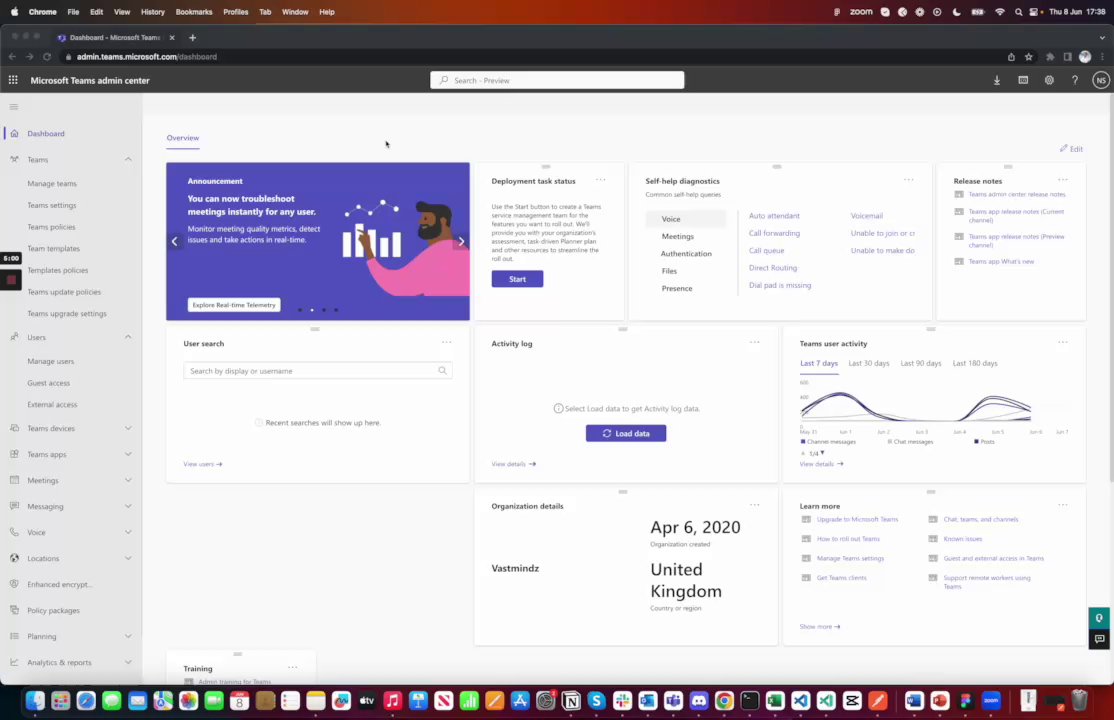Open Known issues link in Learn more
The height and width of the screenshot is (720, 1114).
point(963,539)
